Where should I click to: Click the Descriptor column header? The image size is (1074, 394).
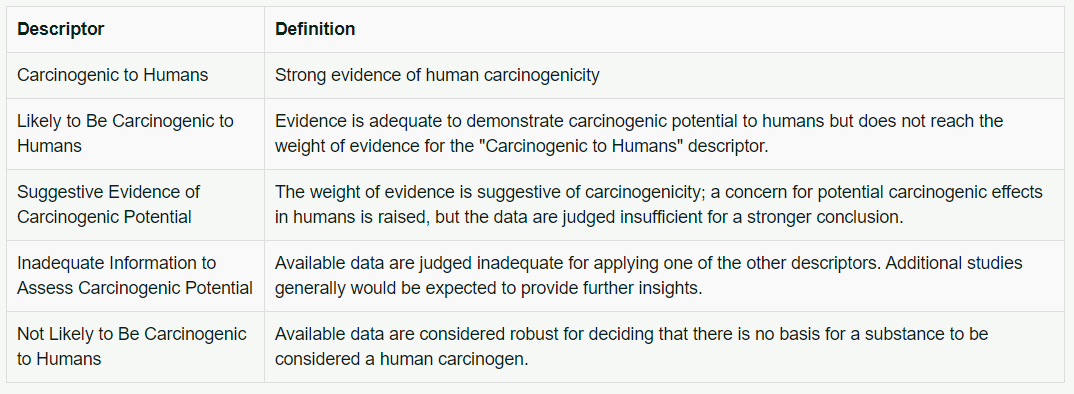click(60, 29)
